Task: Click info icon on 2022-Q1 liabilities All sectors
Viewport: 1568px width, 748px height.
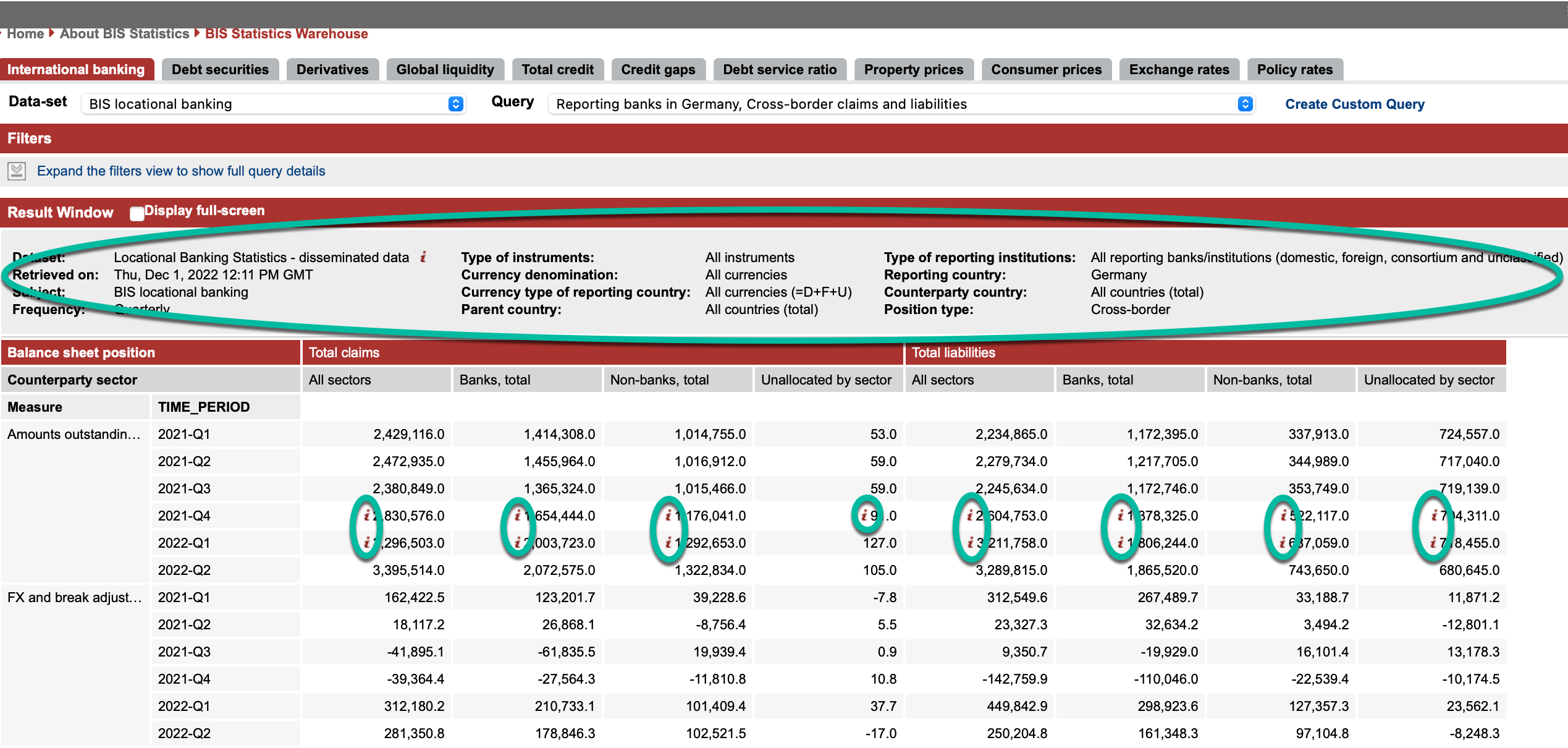Action: [x=971, y=543]
